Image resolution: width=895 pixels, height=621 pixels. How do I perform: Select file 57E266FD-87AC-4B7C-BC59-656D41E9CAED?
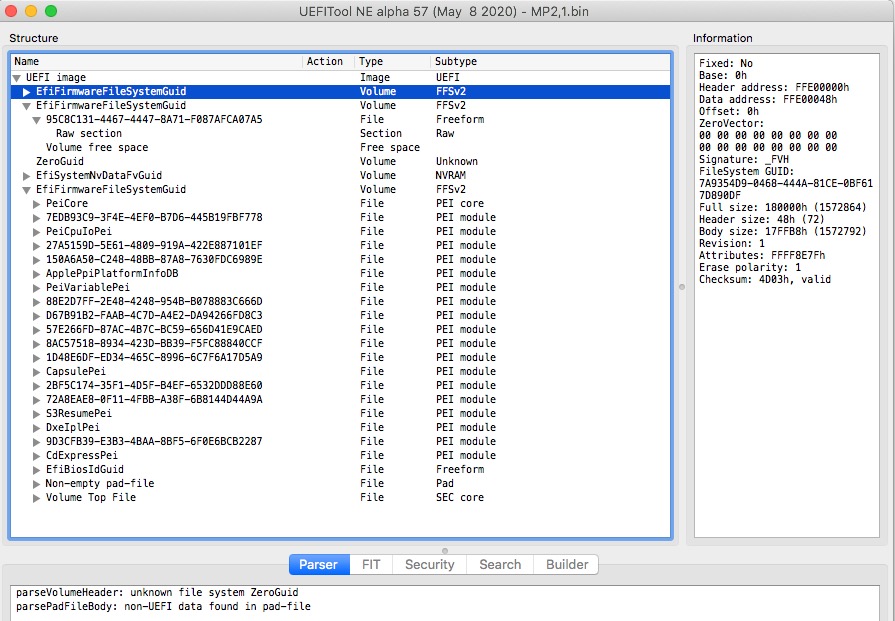click(x=341, y=329)
